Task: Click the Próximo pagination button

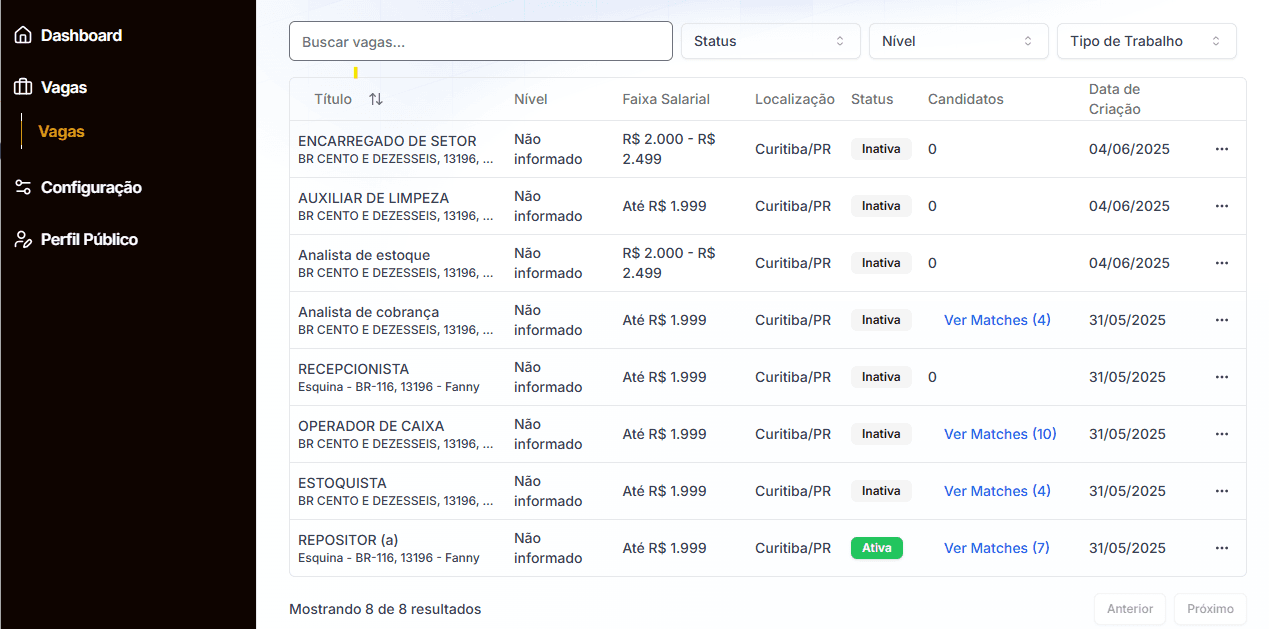Action: pos(1210,608)
